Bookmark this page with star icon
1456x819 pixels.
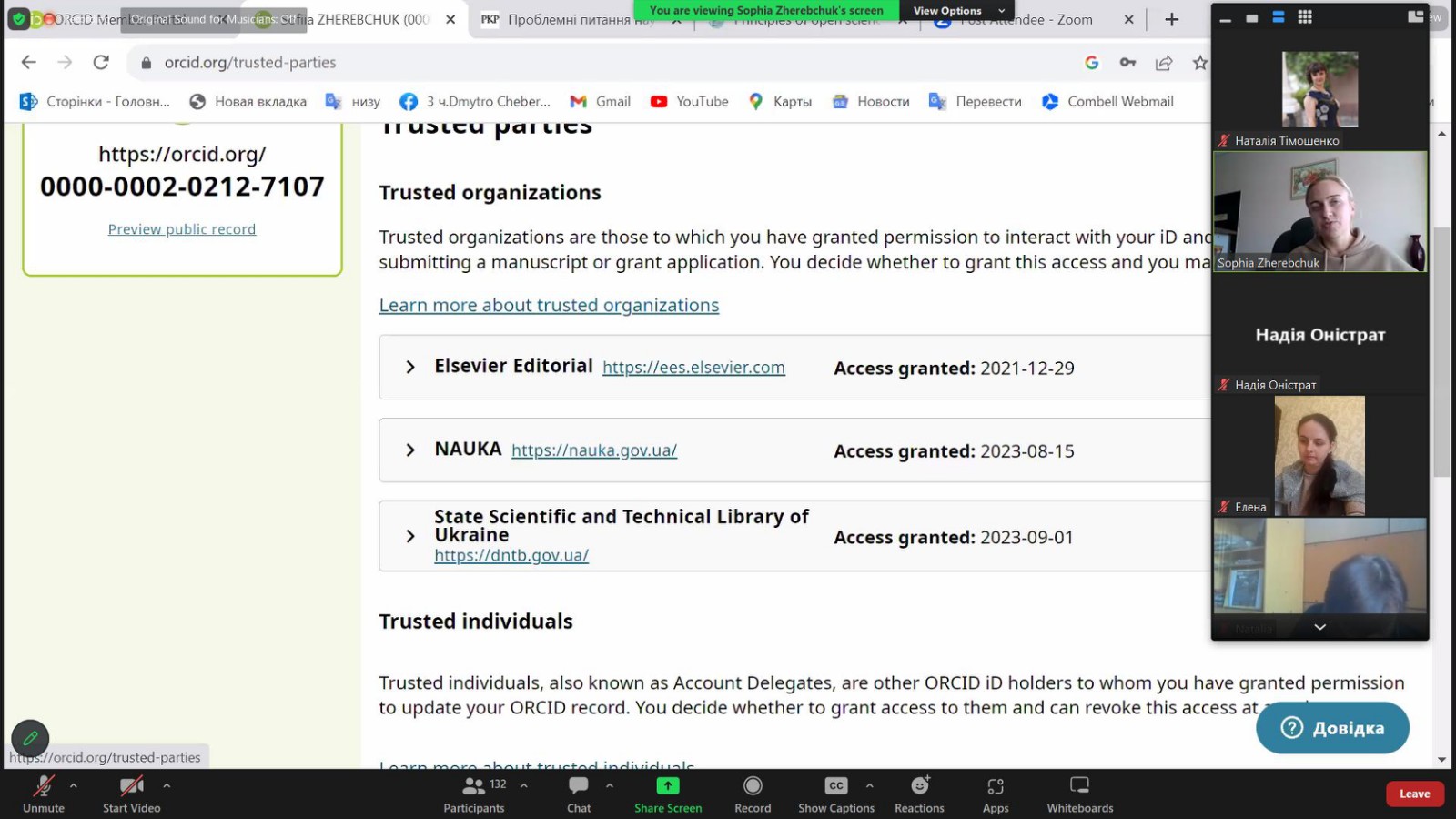coord(1200,63)
